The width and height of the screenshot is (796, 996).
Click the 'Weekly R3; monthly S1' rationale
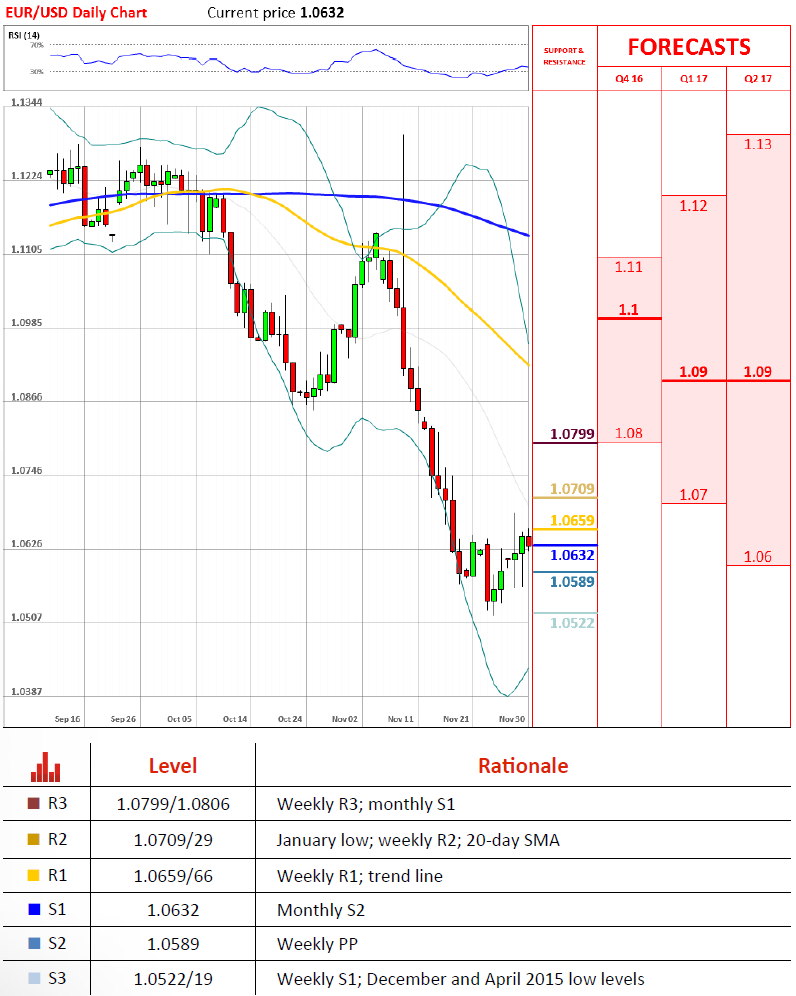point(366,804)
